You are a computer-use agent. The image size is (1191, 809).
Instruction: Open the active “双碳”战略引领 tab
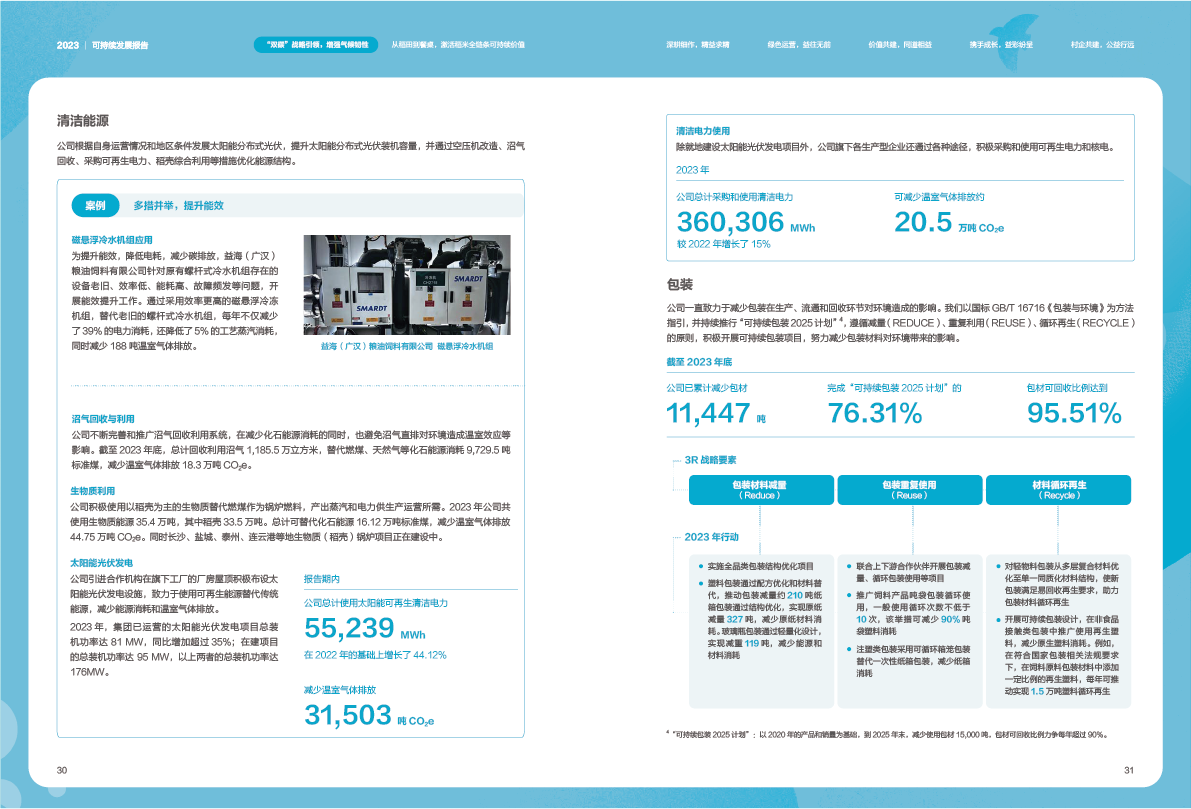[311, 46]
